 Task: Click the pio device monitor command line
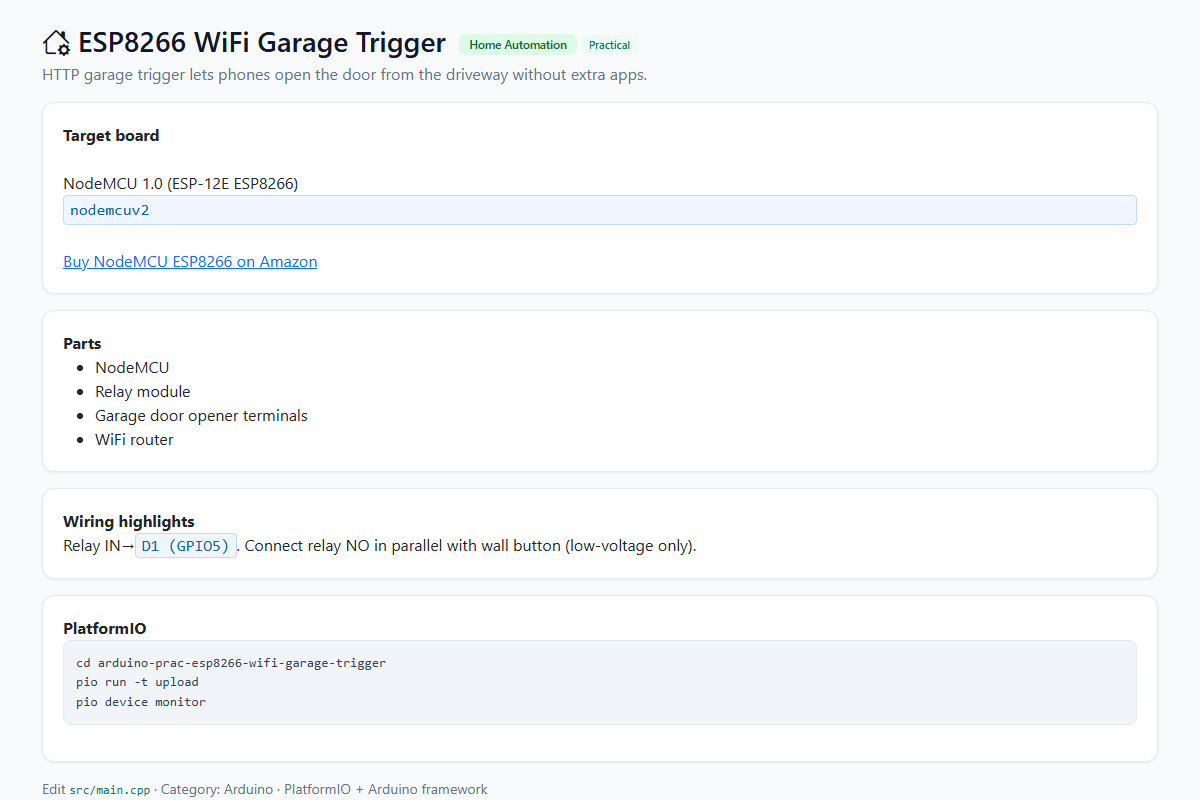(141, 702)
